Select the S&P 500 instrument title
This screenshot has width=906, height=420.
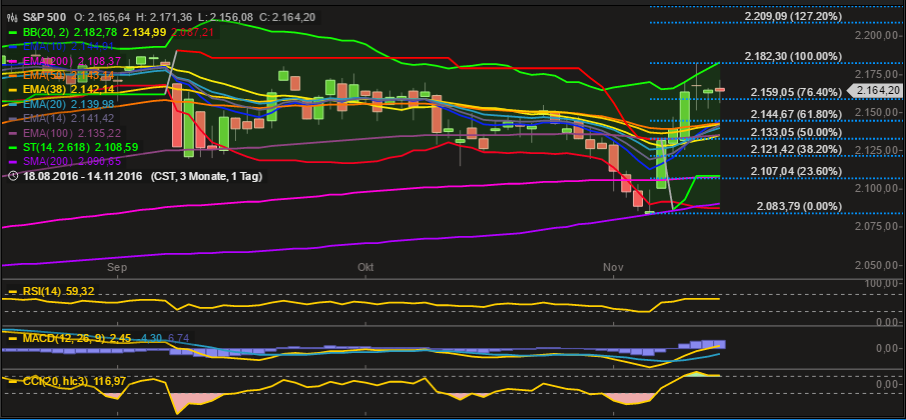coord(44,17)
